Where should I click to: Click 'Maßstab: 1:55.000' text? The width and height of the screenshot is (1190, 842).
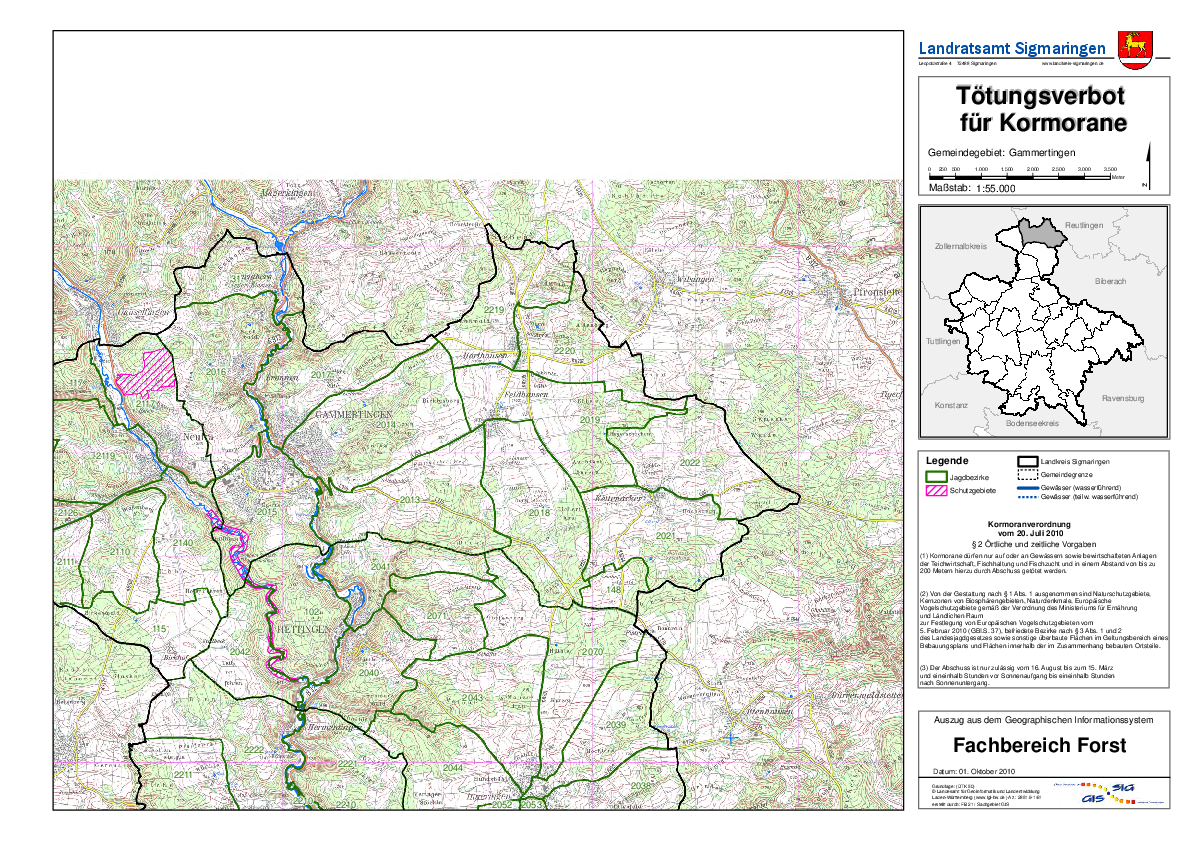pos(971,188)
